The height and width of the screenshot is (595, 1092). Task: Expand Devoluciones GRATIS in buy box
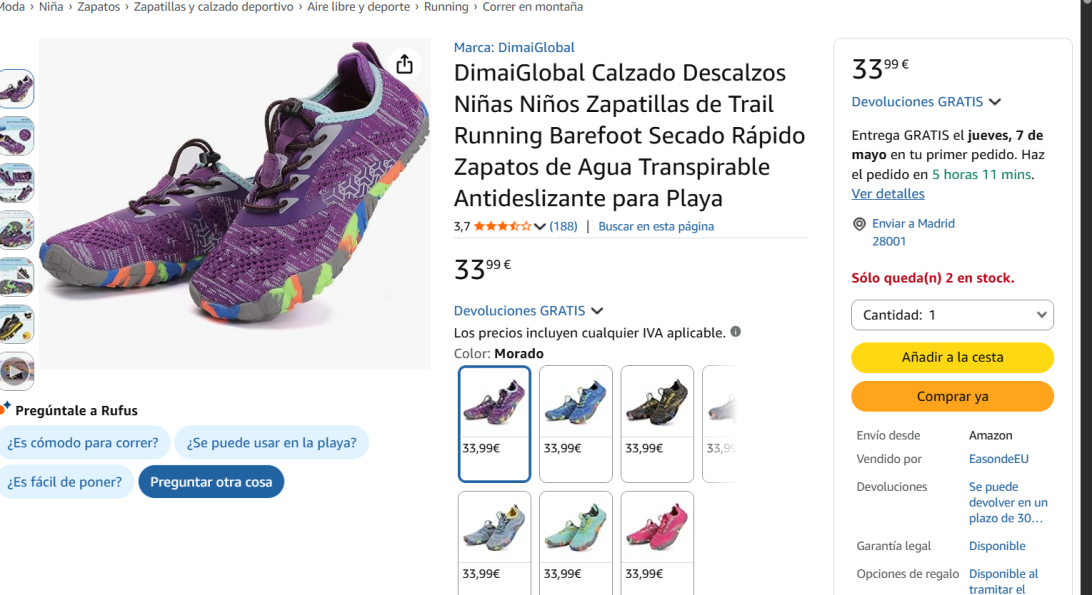tap(994, 102)
